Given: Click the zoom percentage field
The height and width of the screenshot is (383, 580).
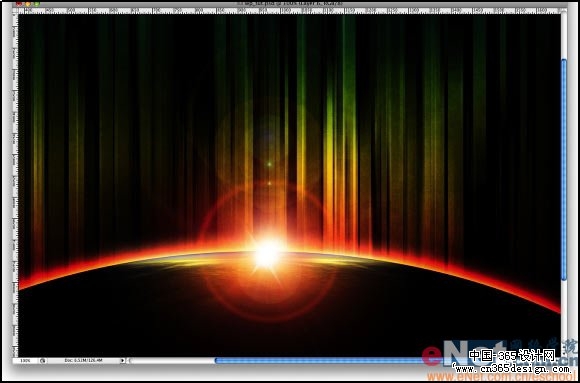Looking at the screenshot, I should tap(25, 360).
